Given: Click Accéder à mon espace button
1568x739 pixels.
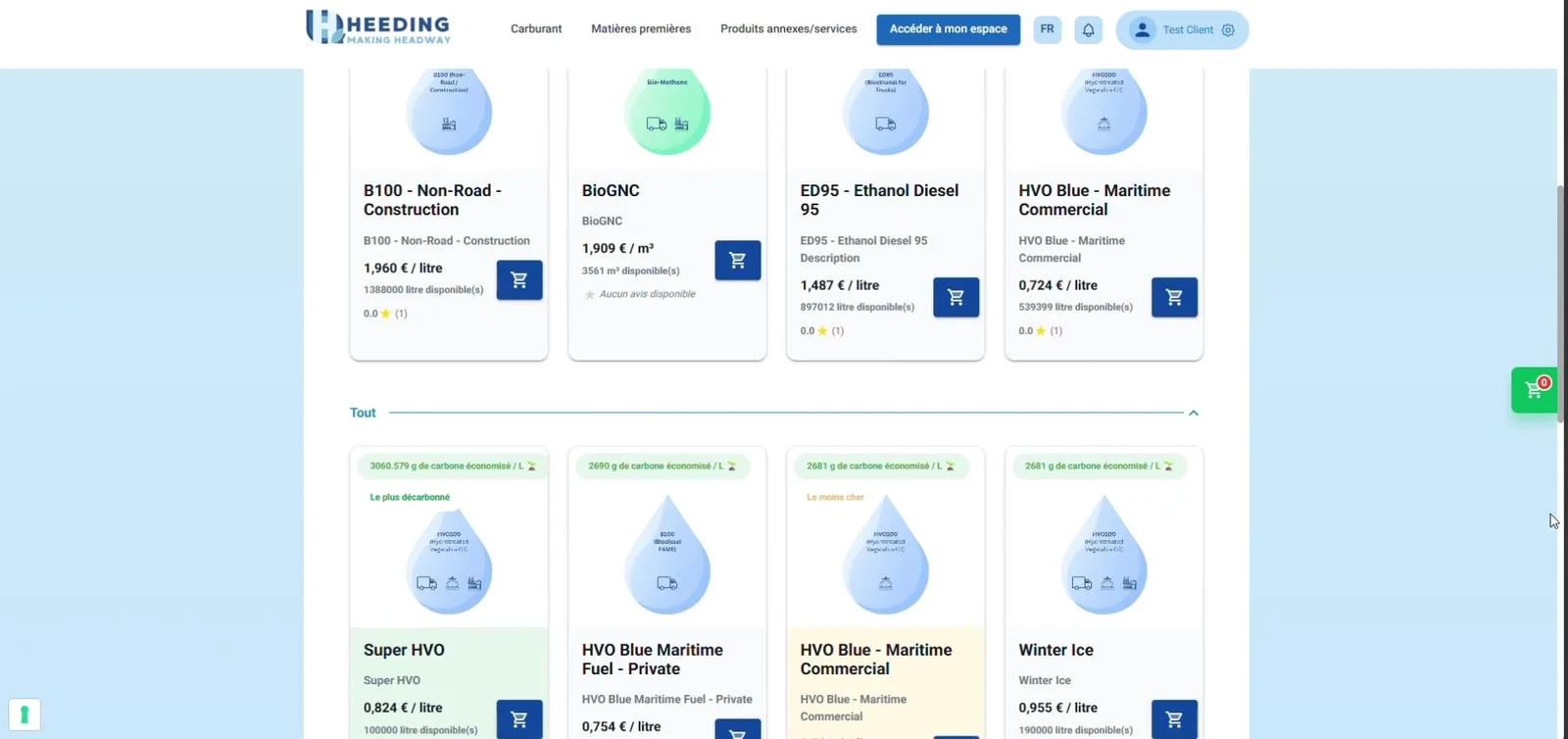Looking at the screenshot, I should click(948, 29).
